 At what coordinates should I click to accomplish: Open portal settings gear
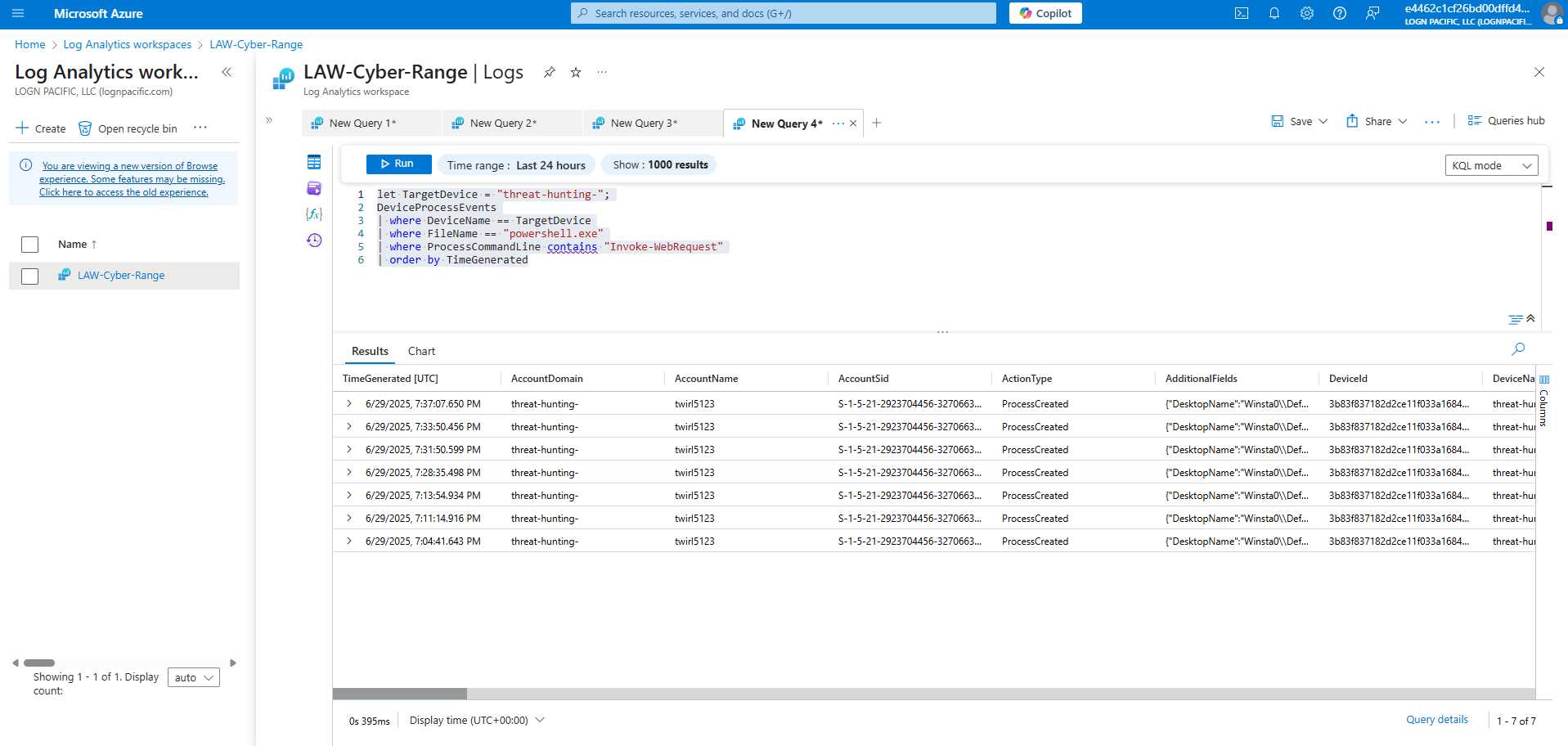pos(1307,14)
